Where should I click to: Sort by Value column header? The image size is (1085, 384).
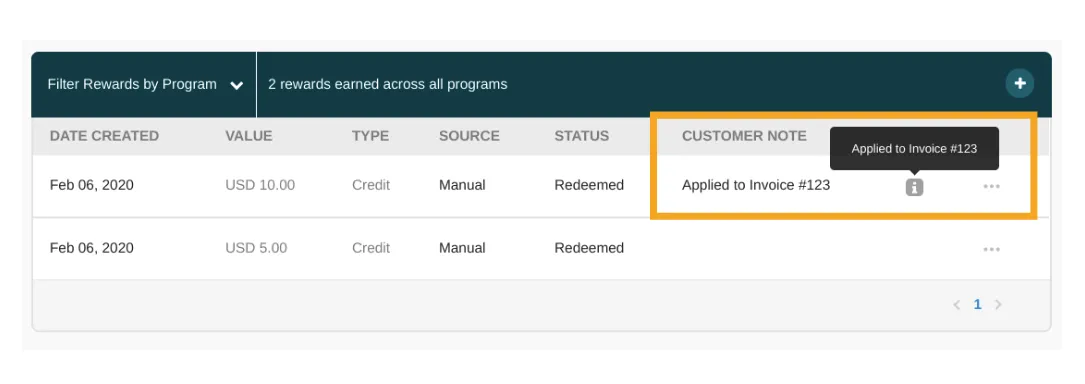[x=248, y=136]
